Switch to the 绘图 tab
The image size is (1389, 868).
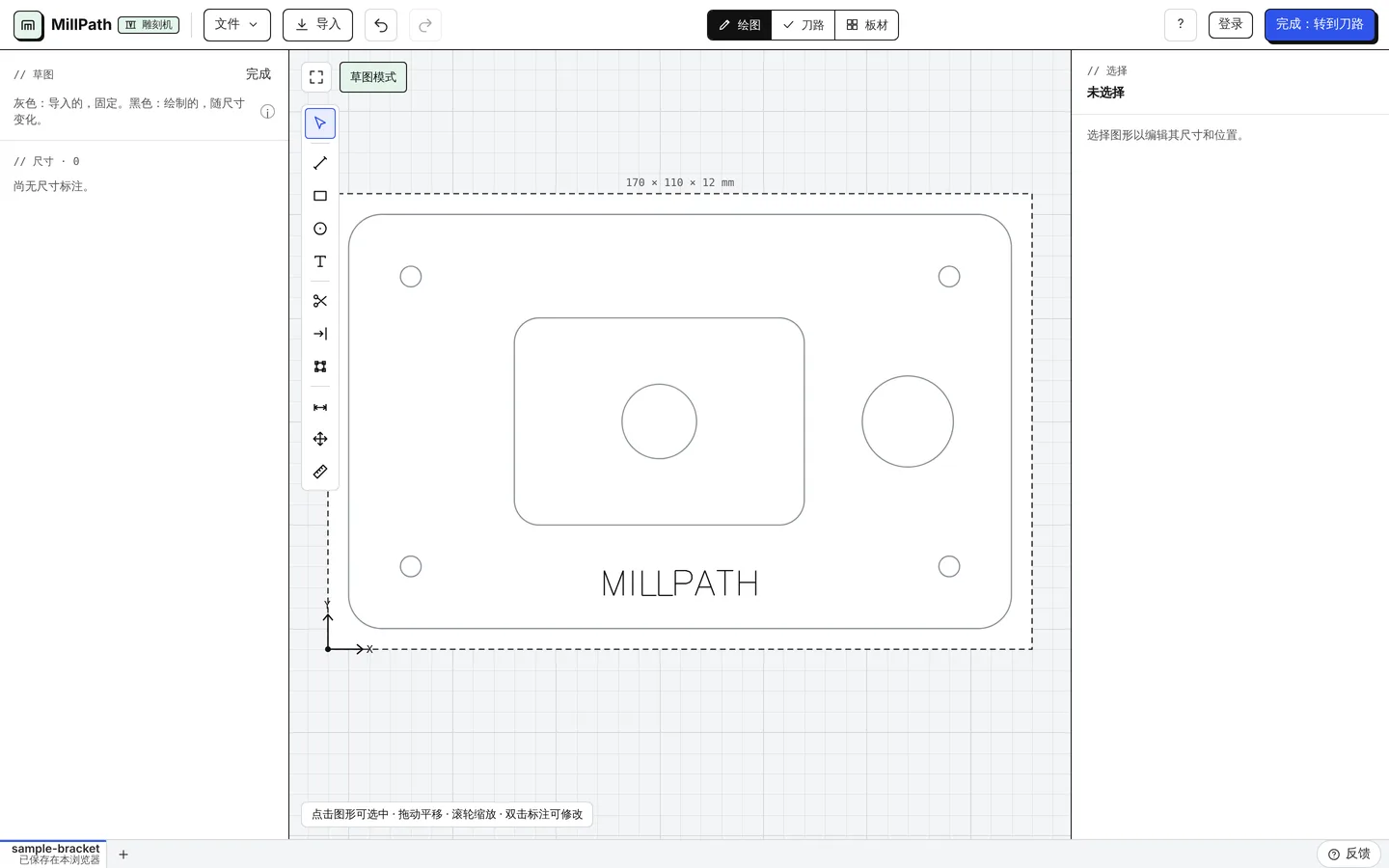coord(740,25)
